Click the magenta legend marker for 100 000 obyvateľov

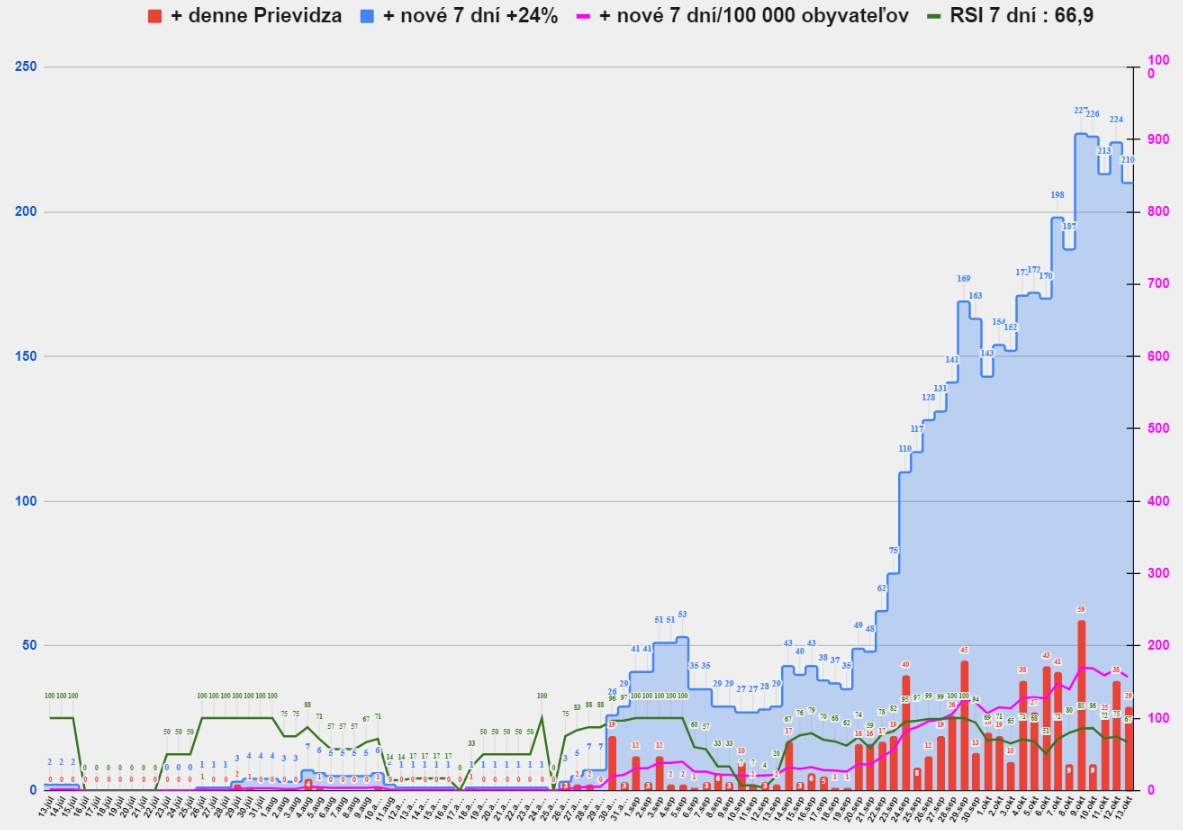(582, 16)
